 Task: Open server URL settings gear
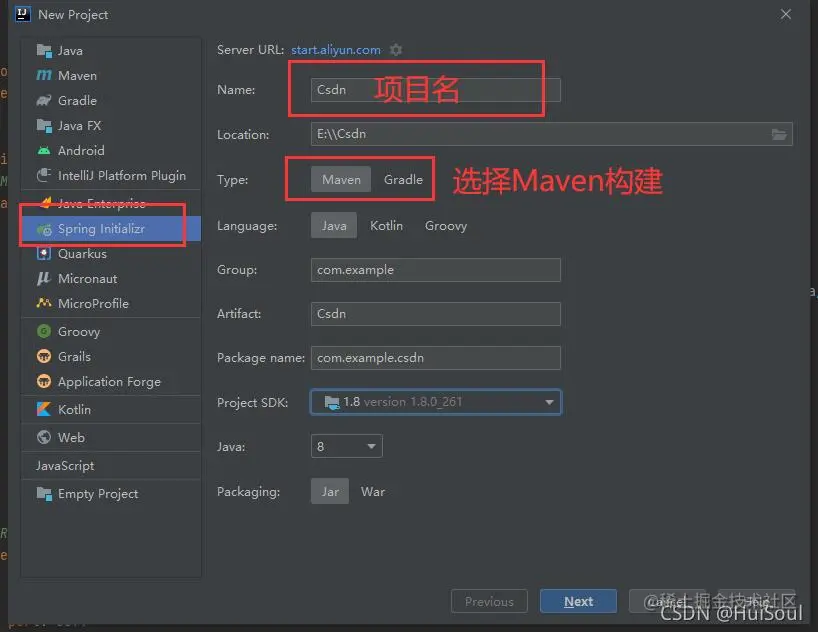396,50
